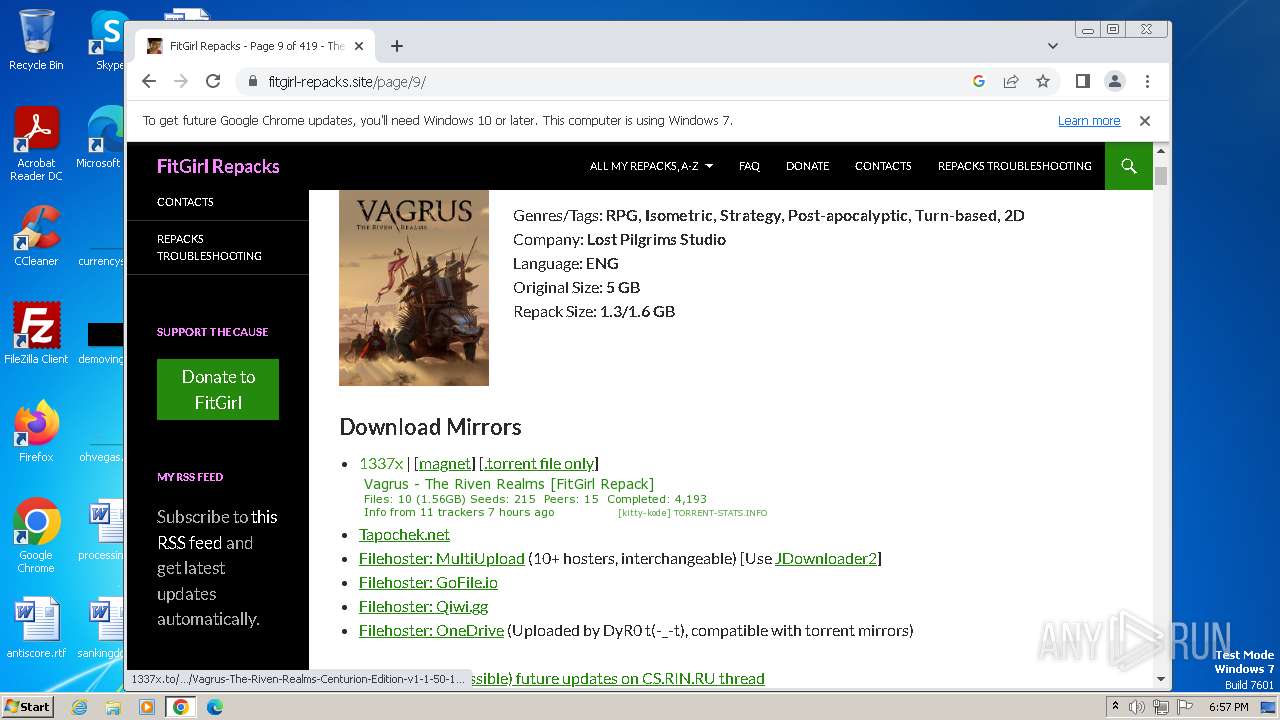Screen dimensions: 1280x720
Task: Open the Learn more link
Action: (x=1089, y=121)
